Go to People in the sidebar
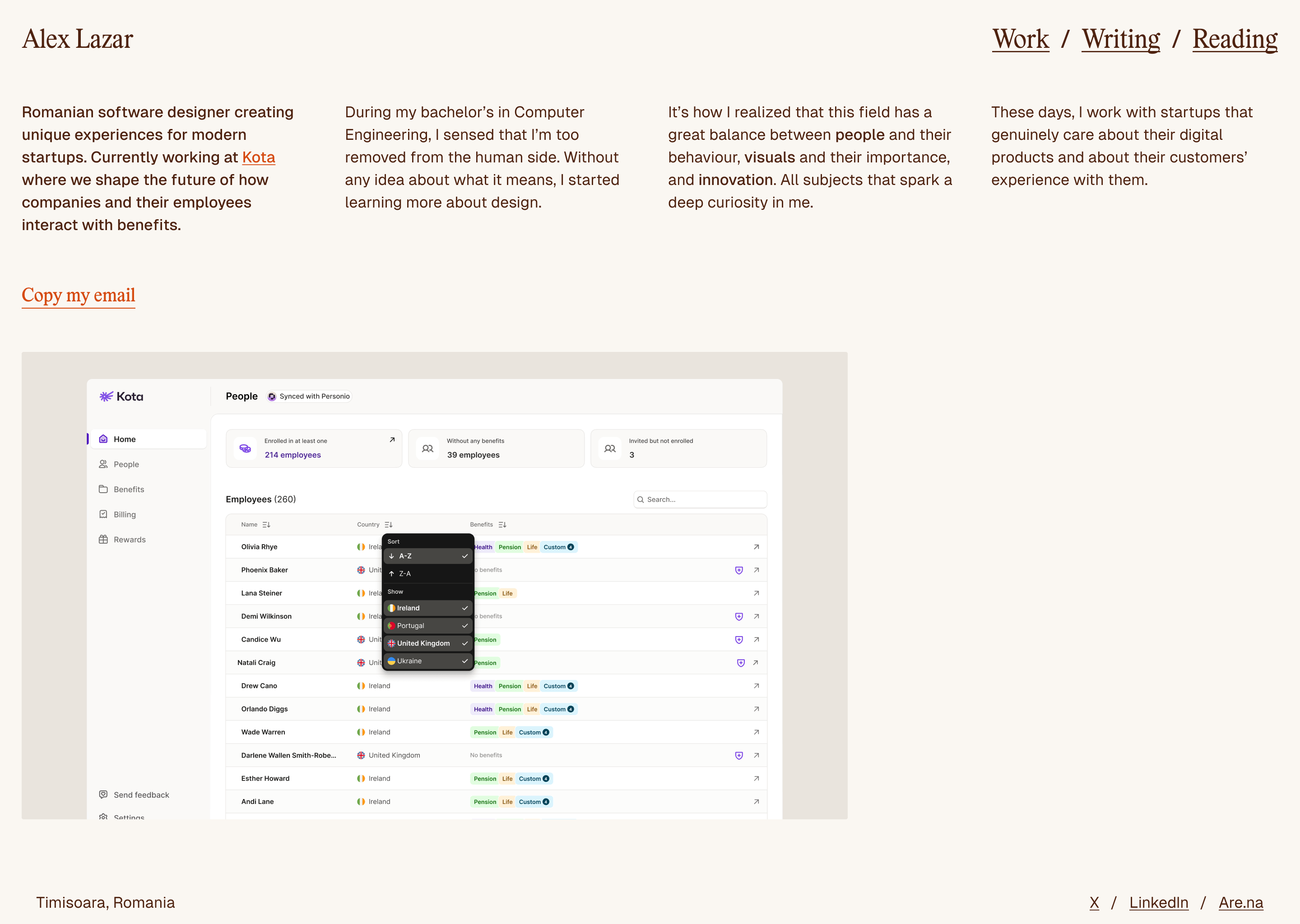This screenshot has width=1300, height=924. point(126,464)
